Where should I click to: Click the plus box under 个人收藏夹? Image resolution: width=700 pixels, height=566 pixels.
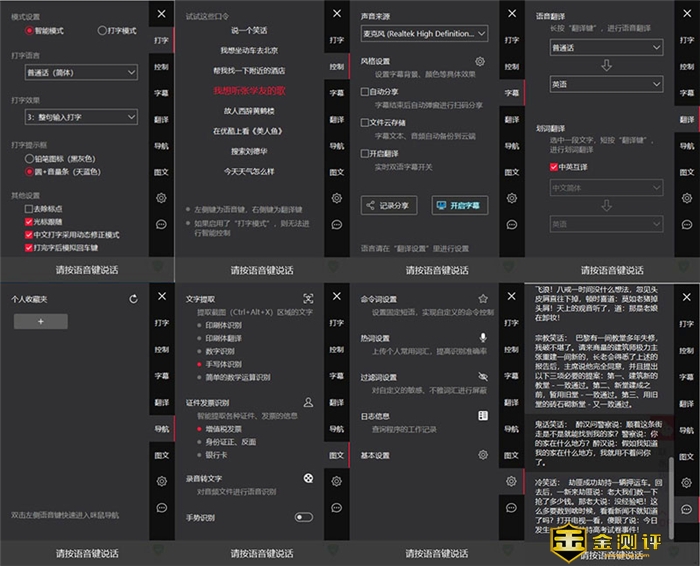coord(39,322)
